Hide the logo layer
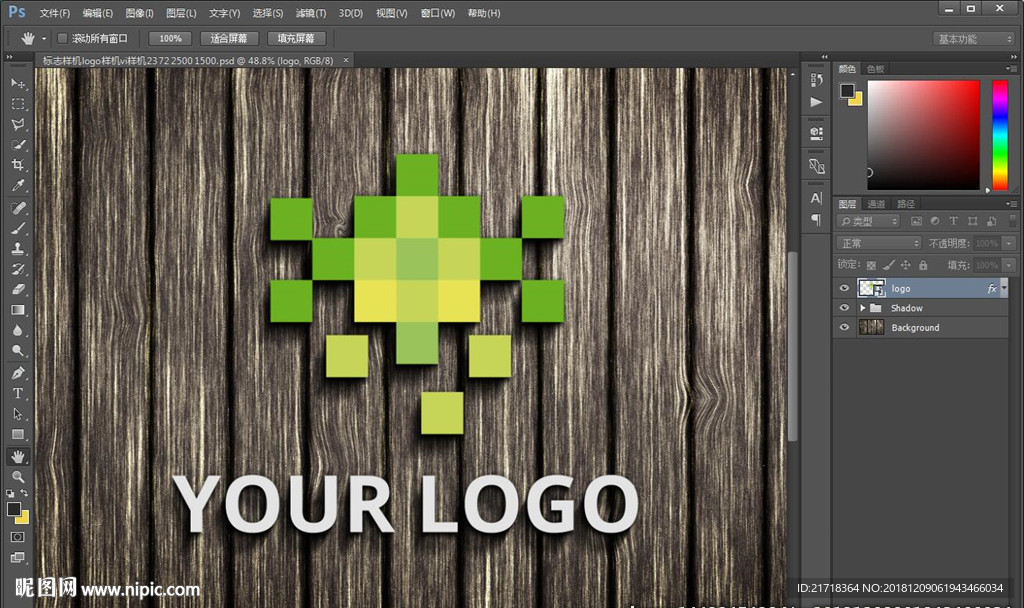 point(844,288)
